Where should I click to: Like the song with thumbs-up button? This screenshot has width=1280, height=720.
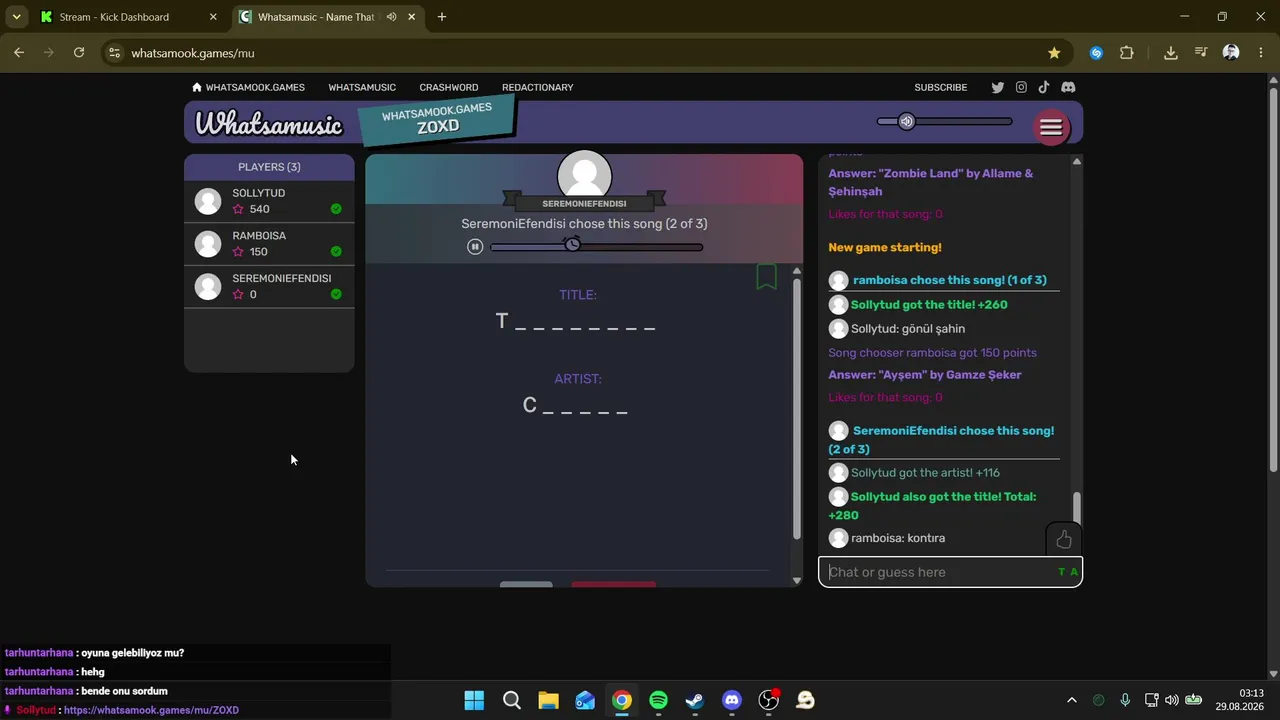coord(1064,540)
